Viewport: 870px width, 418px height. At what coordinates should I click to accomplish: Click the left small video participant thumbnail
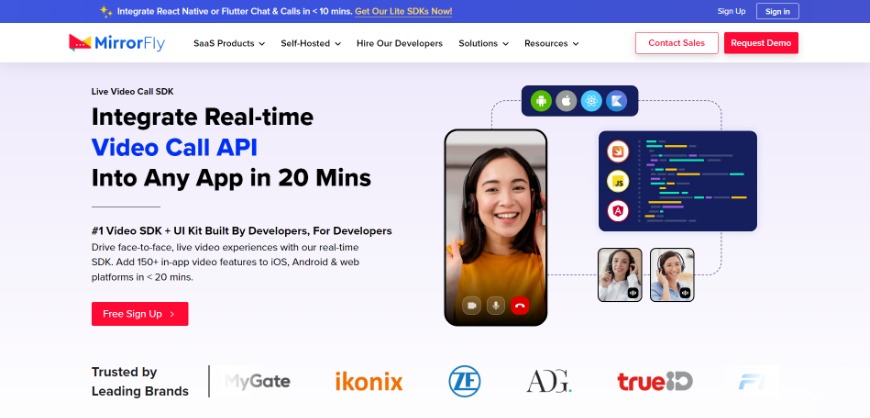pyautogui.click(x=620, y=275)
